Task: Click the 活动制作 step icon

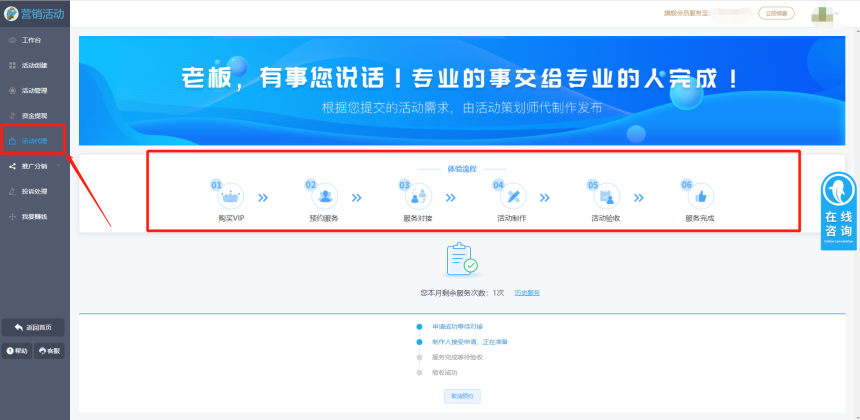Action: (x=512, y=196)
